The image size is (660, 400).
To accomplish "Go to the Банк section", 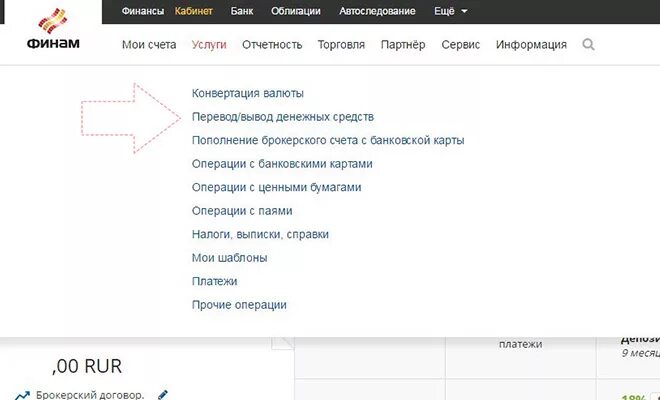I will [242, 11].
